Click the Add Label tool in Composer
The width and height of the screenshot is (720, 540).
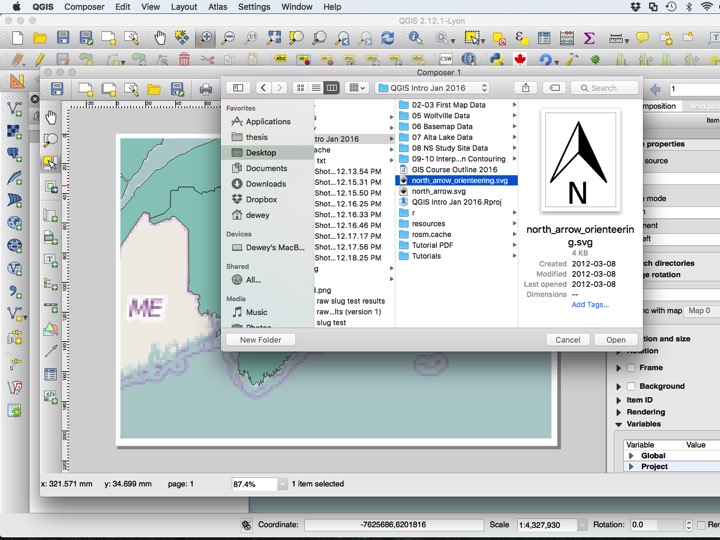pyautogui.click(x=51, y=260)
